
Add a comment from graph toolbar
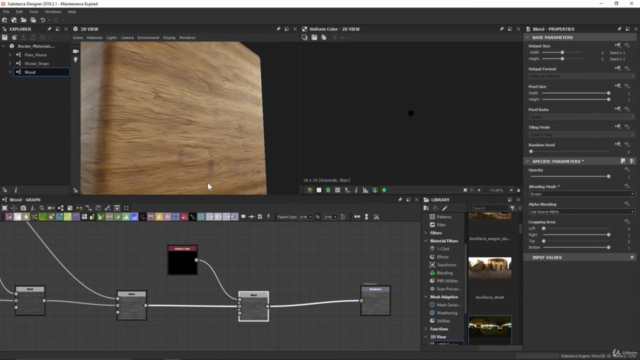(x=243, y=217)
